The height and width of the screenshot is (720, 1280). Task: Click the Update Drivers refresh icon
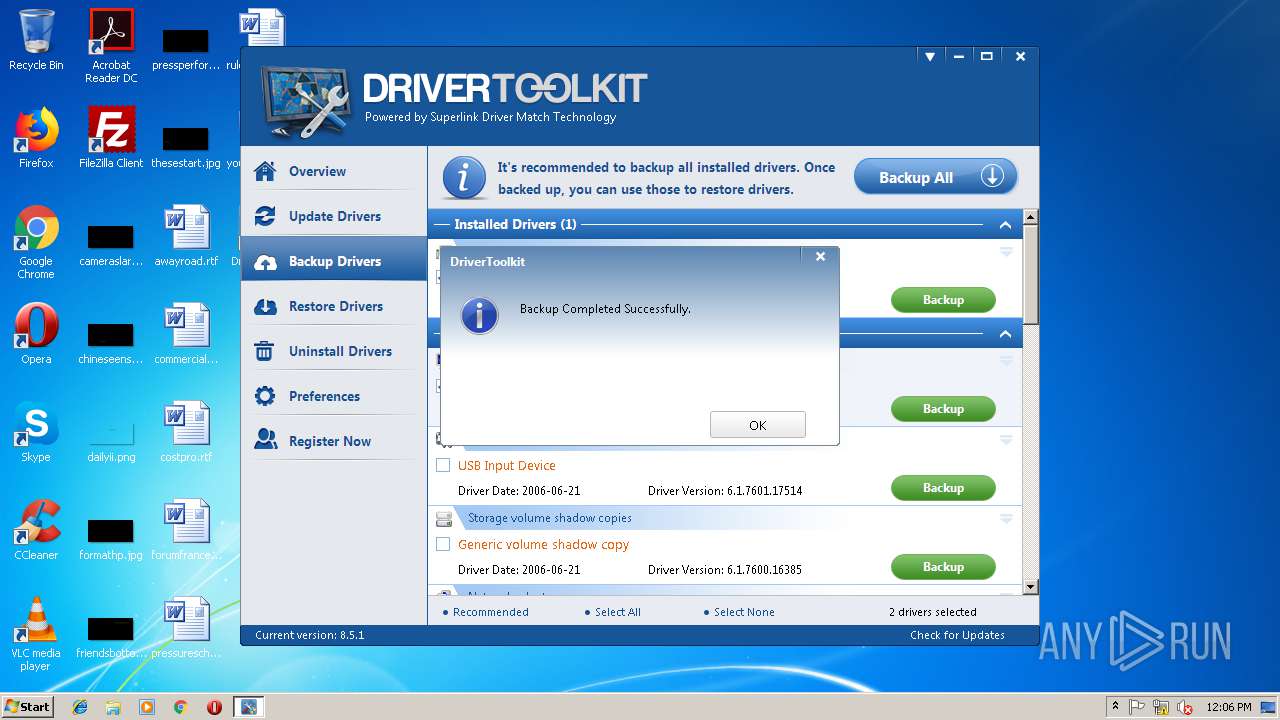[x=265, y=216]
